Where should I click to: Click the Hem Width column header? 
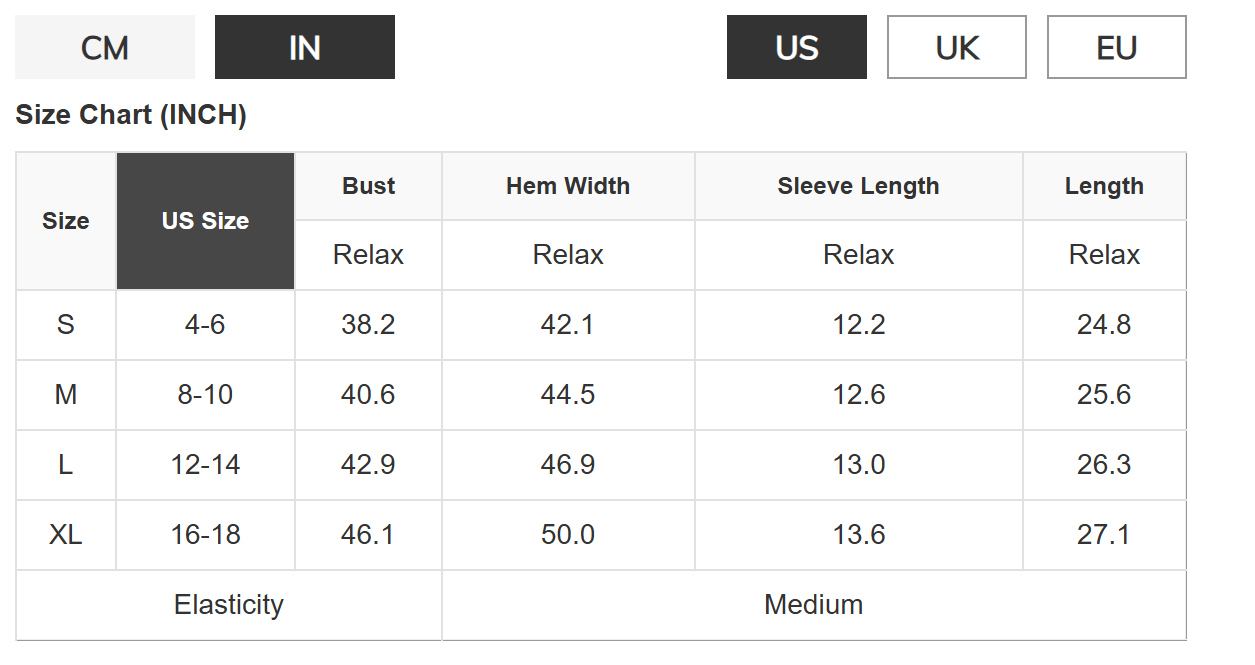[x=568, y=186]
